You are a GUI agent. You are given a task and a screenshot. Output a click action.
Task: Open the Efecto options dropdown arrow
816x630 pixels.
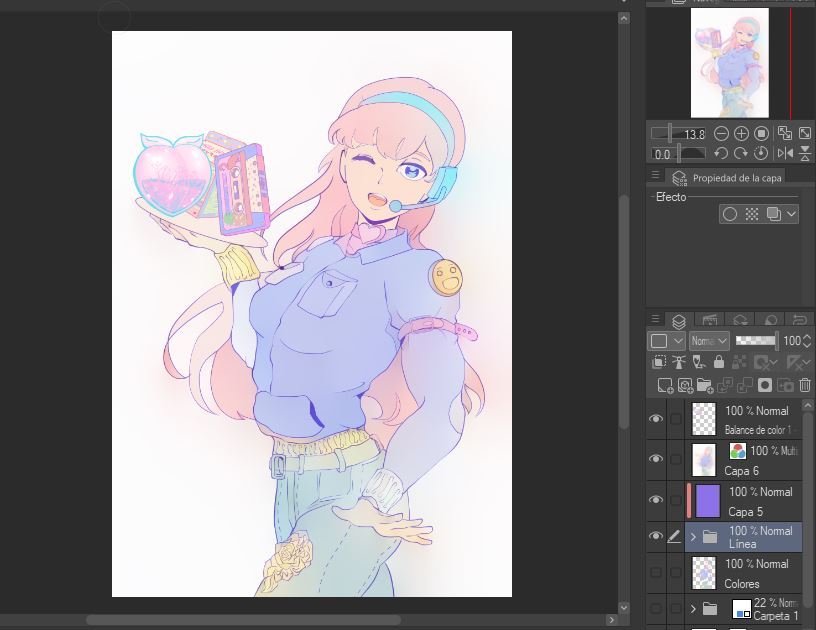tap(790, 214)
